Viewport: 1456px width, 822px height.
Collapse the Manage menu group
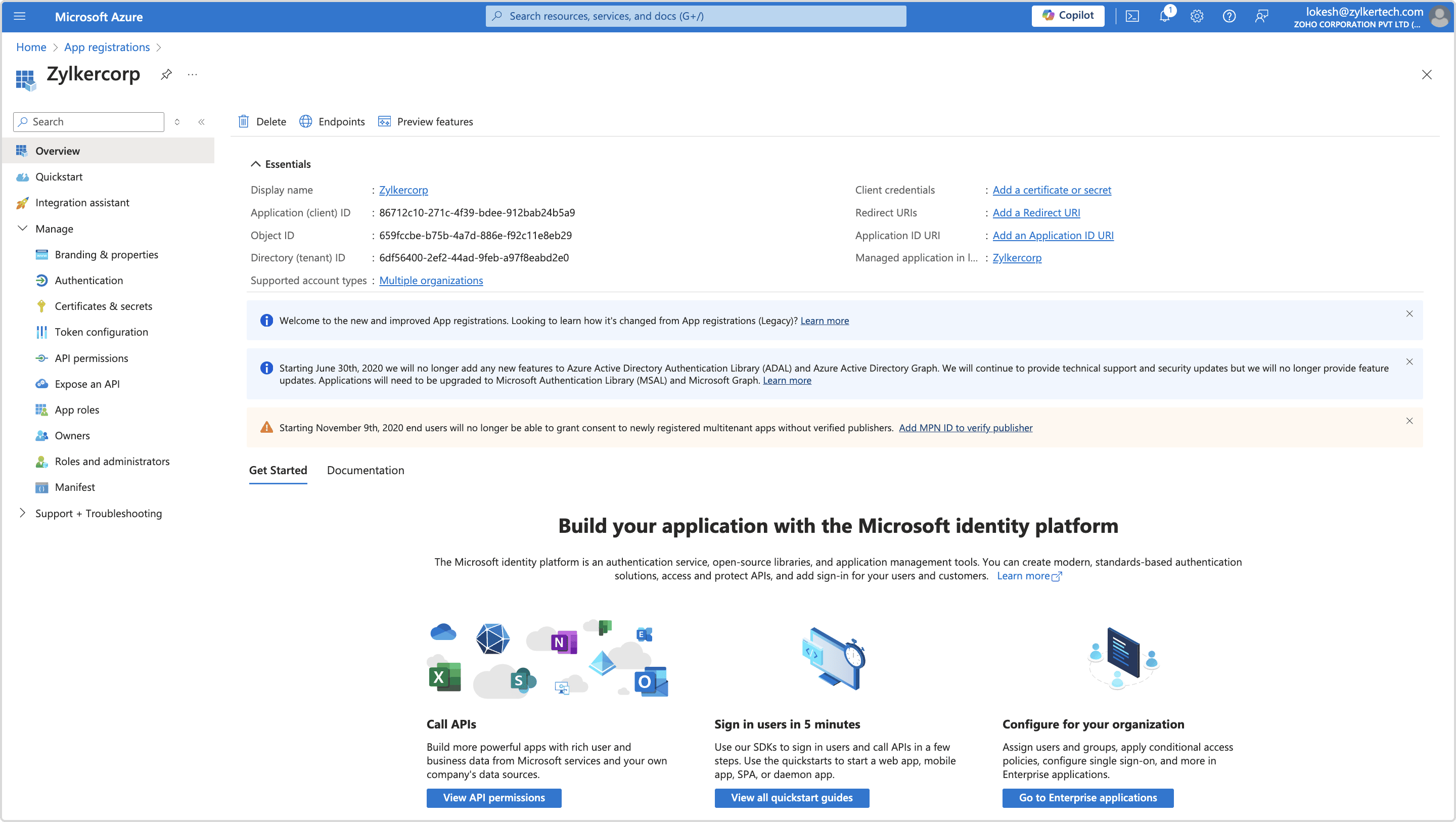click(x=23, y=229)
